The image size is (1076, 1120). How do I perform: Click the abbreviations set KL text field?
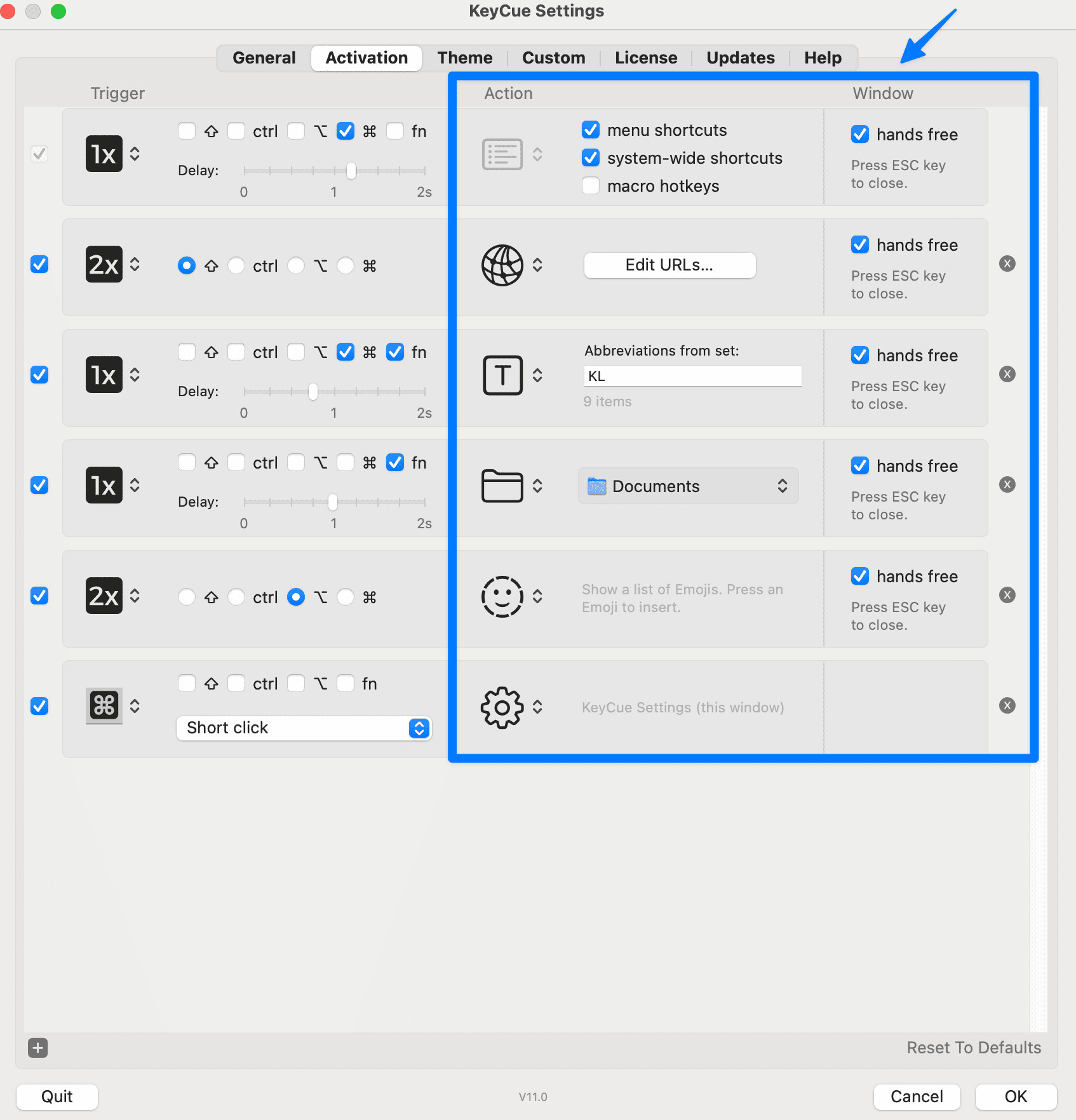pyautogui.click(x=692, y=376)
